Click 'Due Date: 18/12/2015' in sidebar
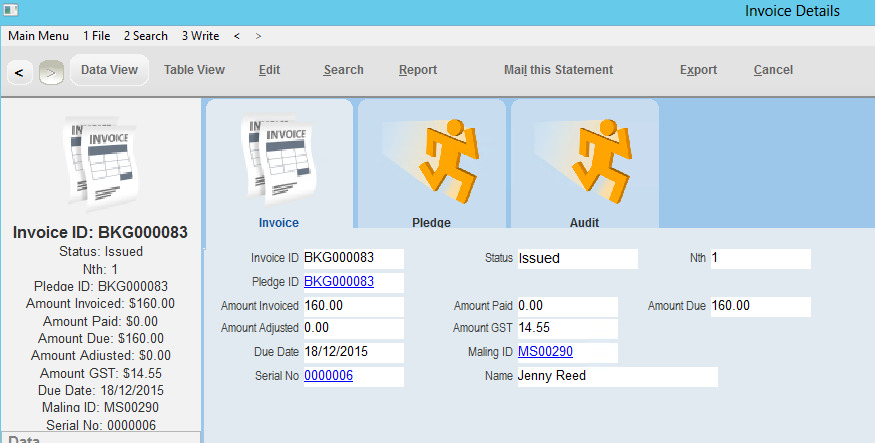Image resolution: width=875 pixels, height=443 pixels. 101,391
